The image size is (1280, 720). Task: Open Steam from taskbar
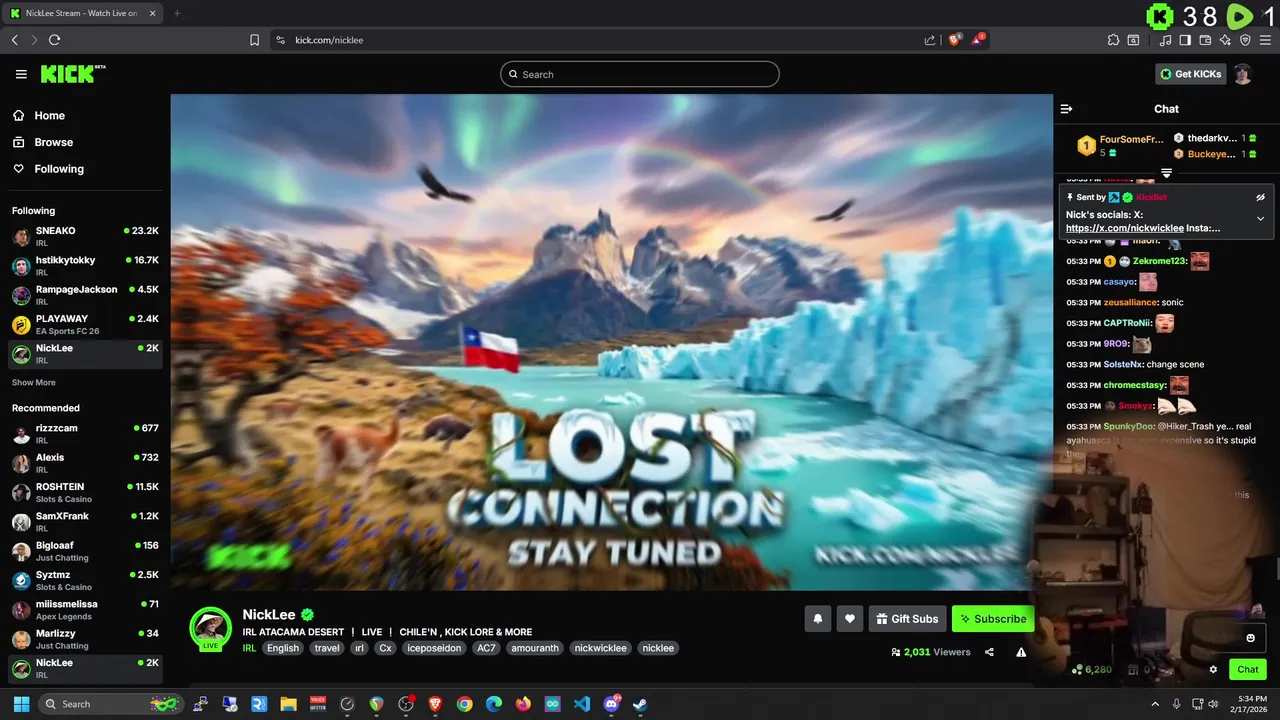[640, 704]
